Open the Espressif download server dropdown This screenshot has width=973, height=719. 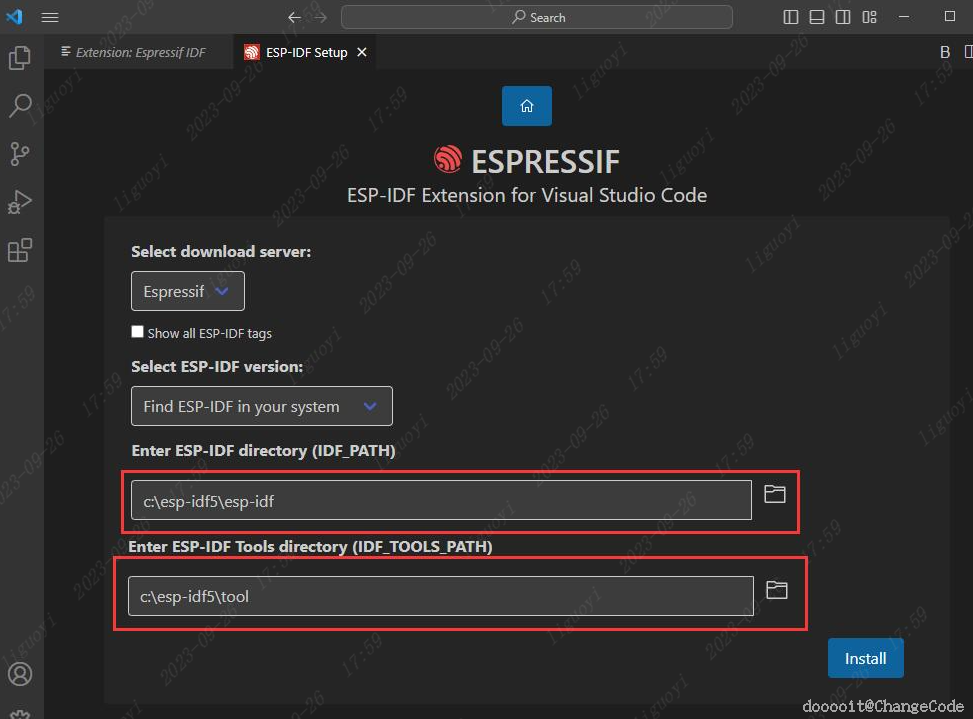tap(188, 291)
